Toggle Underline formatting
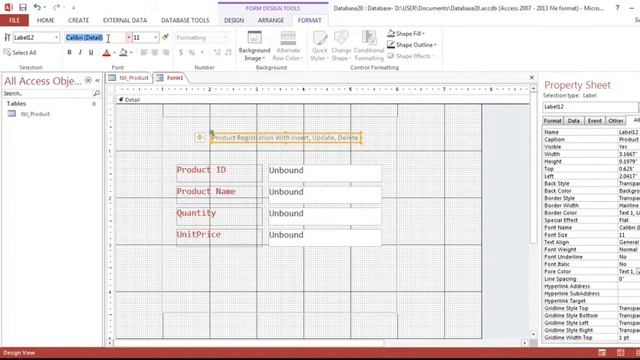640x360 pixels. pyautogui.click(x=91, y=52)
